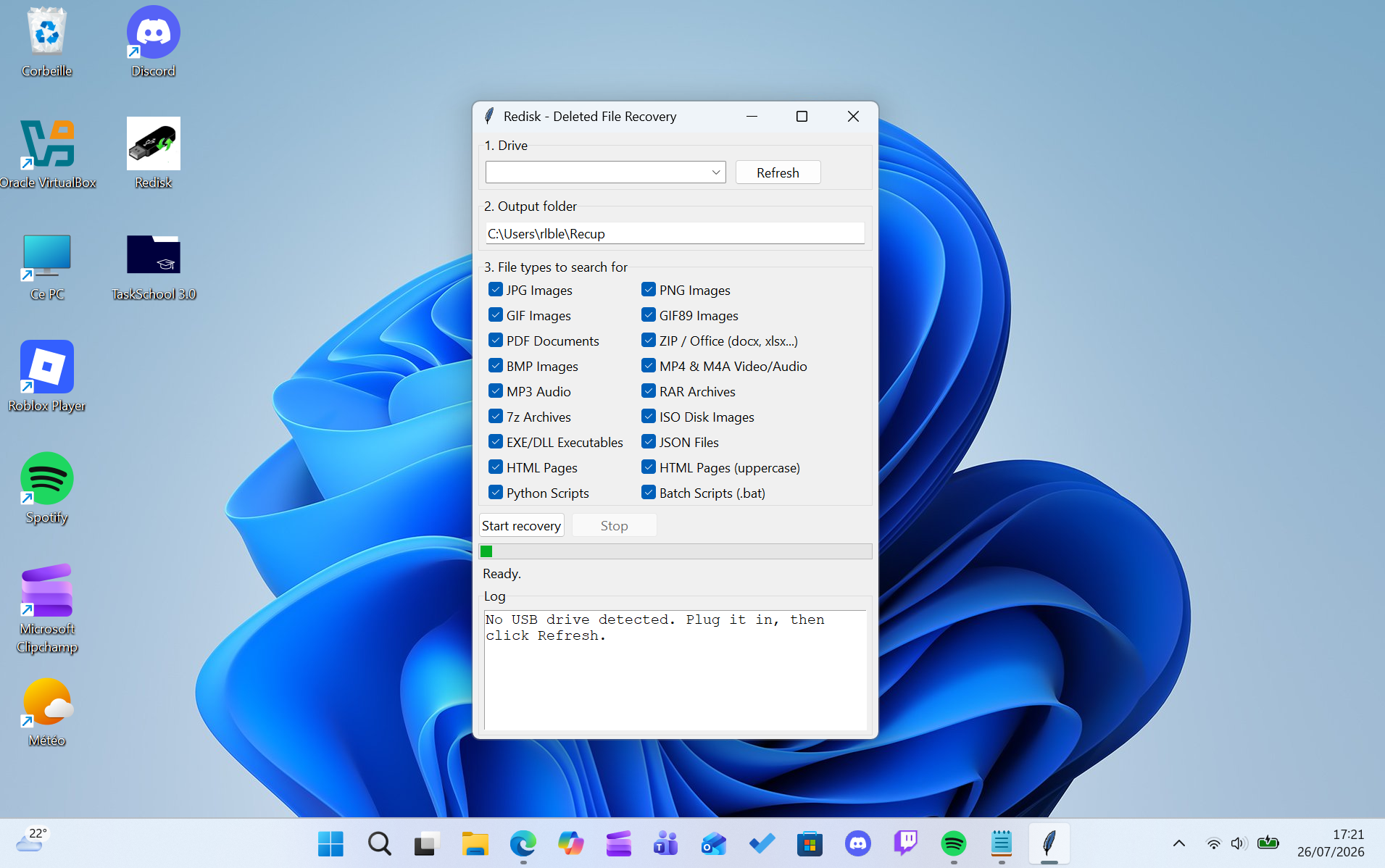
Task: Open the volume speaker tray icon
Action: (1238, 843)
